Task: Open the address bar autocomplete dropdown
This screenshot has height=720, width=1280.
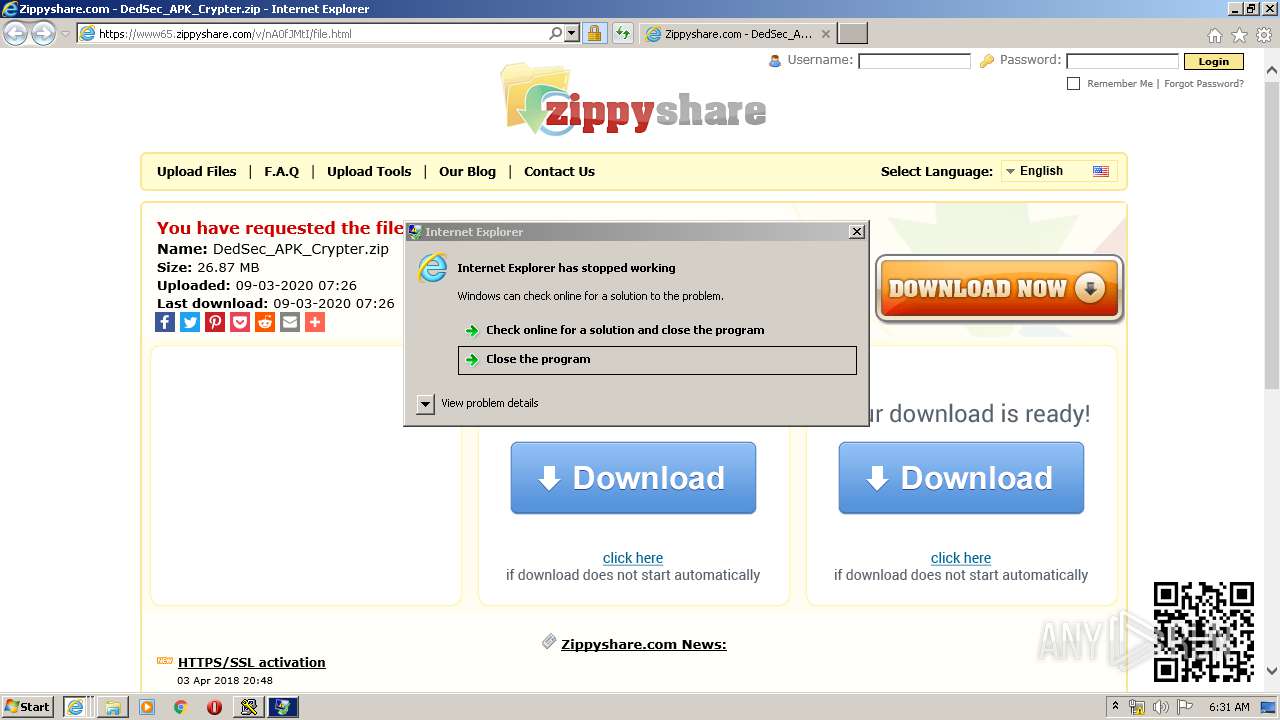Action: tap(572, 33)
